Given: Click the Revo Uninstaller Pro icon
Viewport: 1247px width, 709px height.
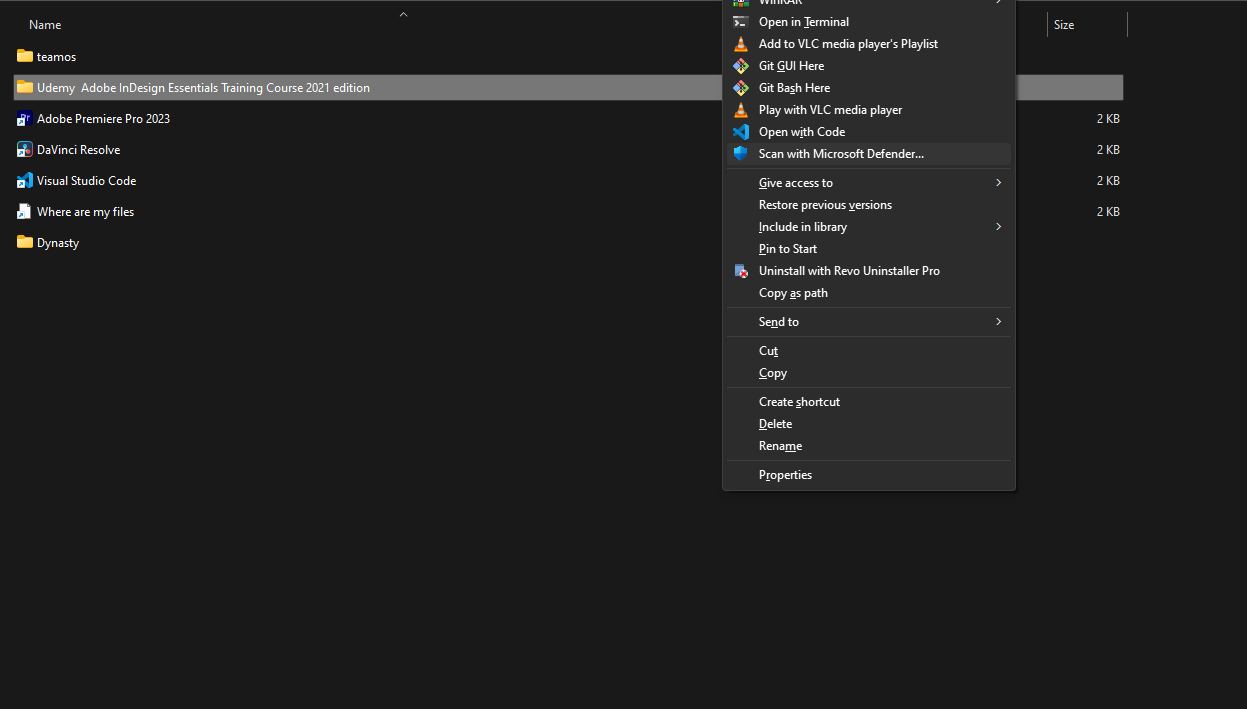Looking at the screenshot, I should tap(741, 271).
